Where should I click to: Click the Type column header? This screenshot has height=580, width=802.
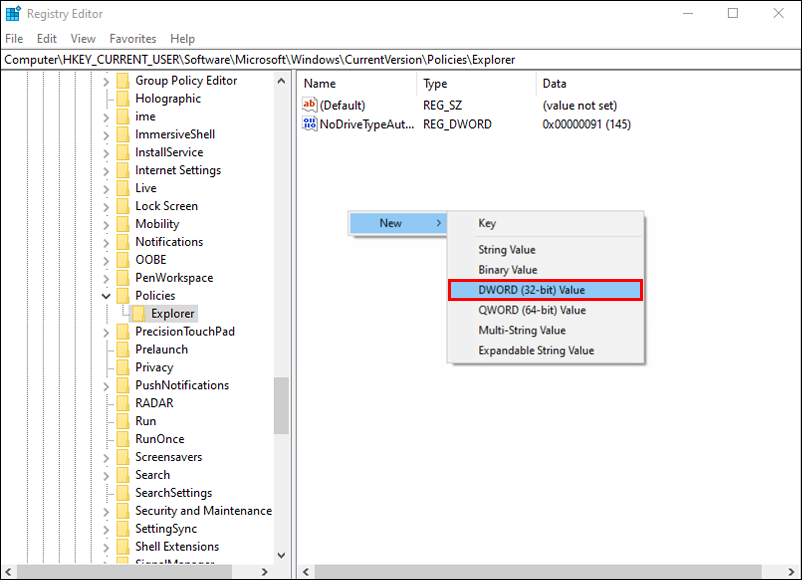coord(477,83)
